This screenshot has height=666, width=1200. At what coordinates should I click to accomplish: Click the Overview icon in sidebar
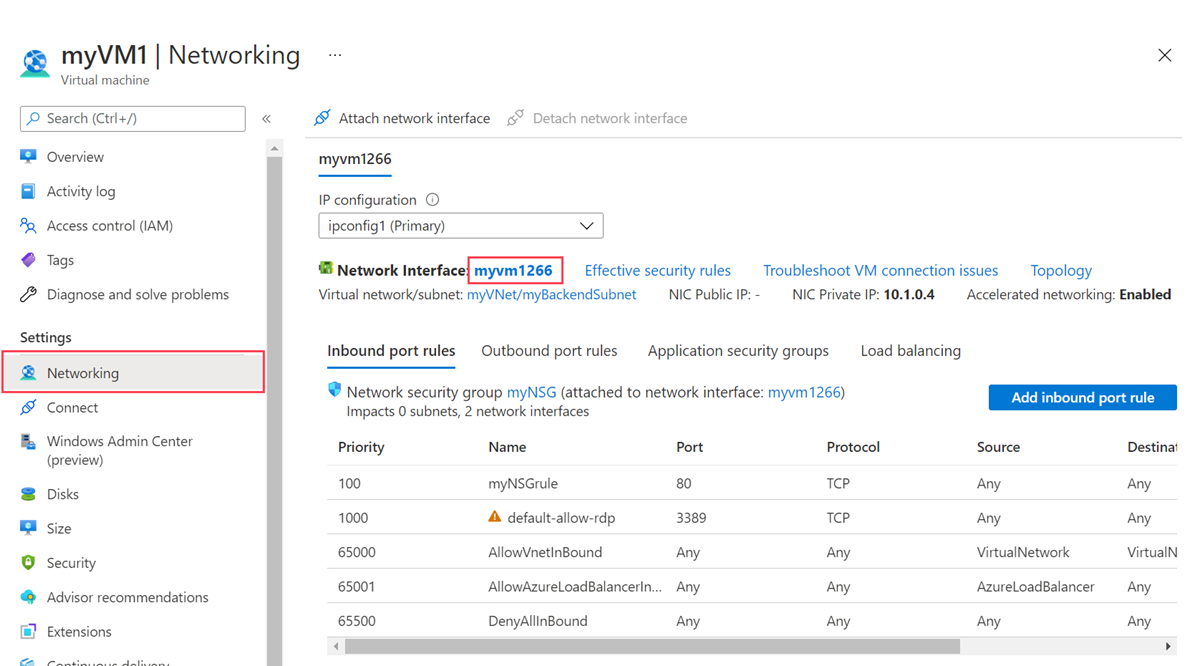tap(28, 157)
